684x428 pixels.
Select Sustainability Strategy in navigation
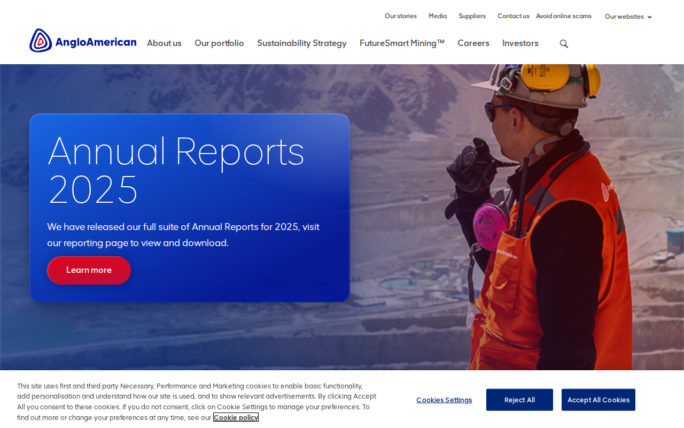[x=301, y=43]
